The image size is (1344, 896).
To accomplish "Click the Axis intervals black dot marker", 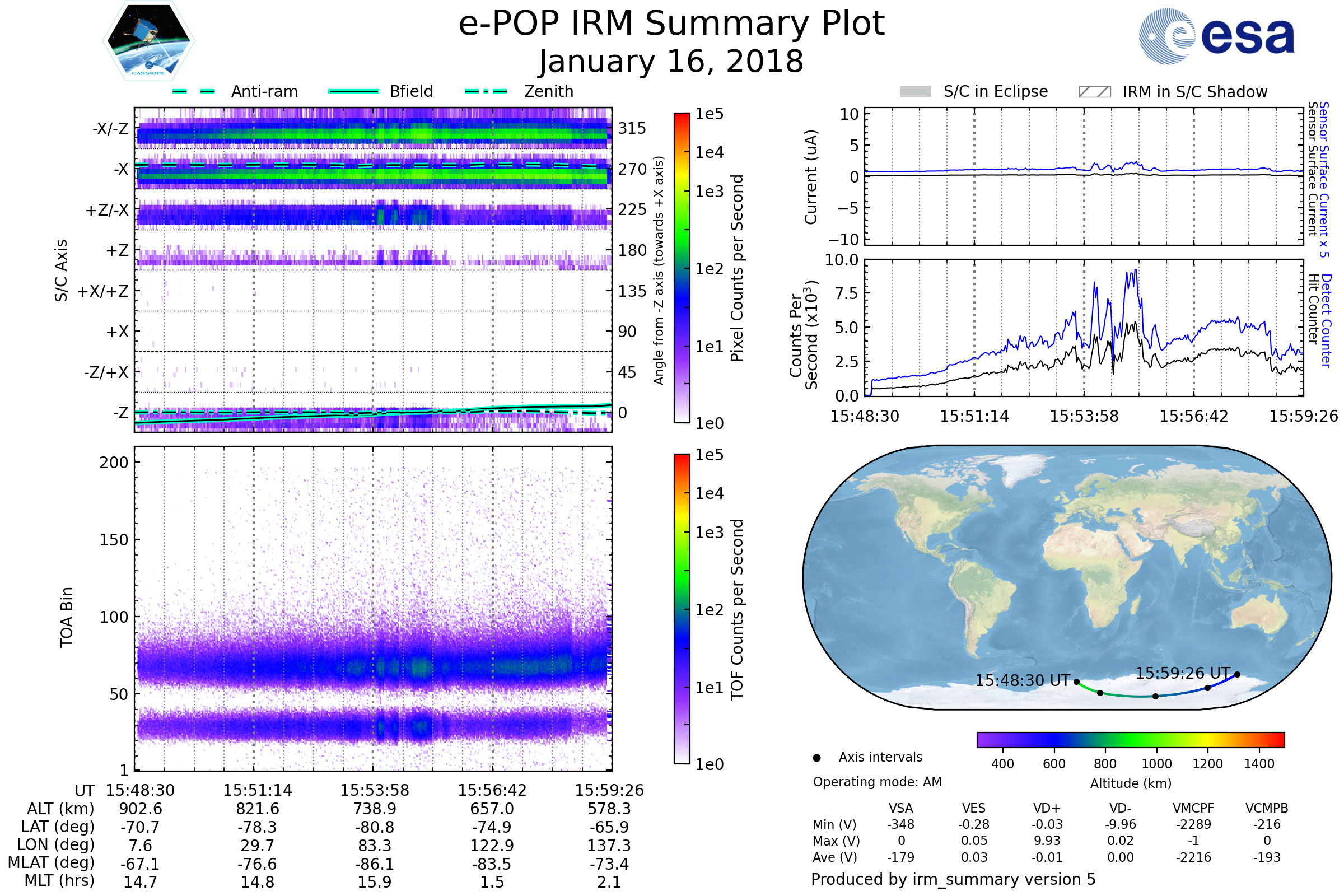I will tap(816, 758).
